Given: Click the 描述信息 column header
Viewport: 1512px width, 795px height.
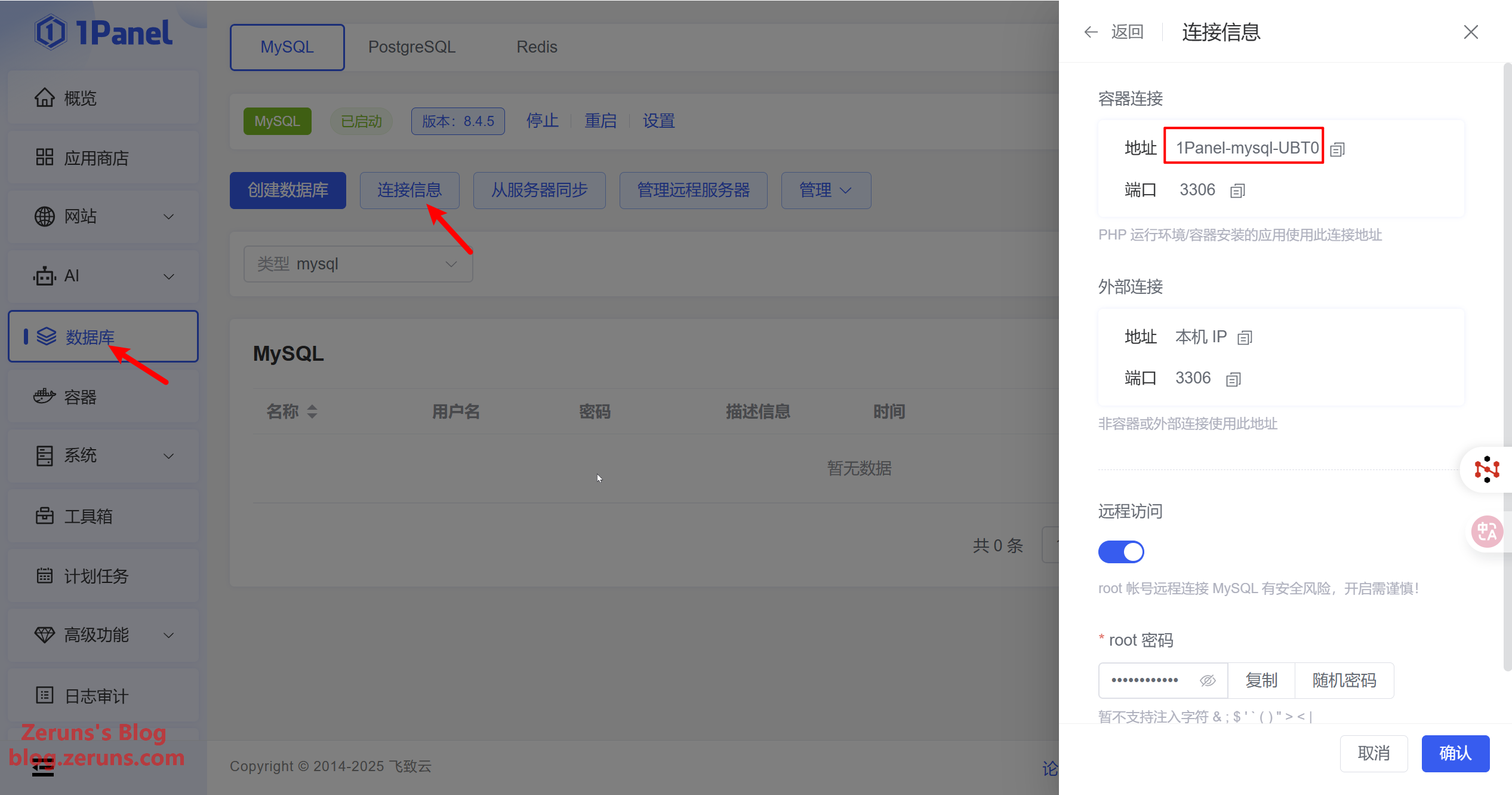Looking at the screenshot, I should pyautogui.click(x=757, y=412).
